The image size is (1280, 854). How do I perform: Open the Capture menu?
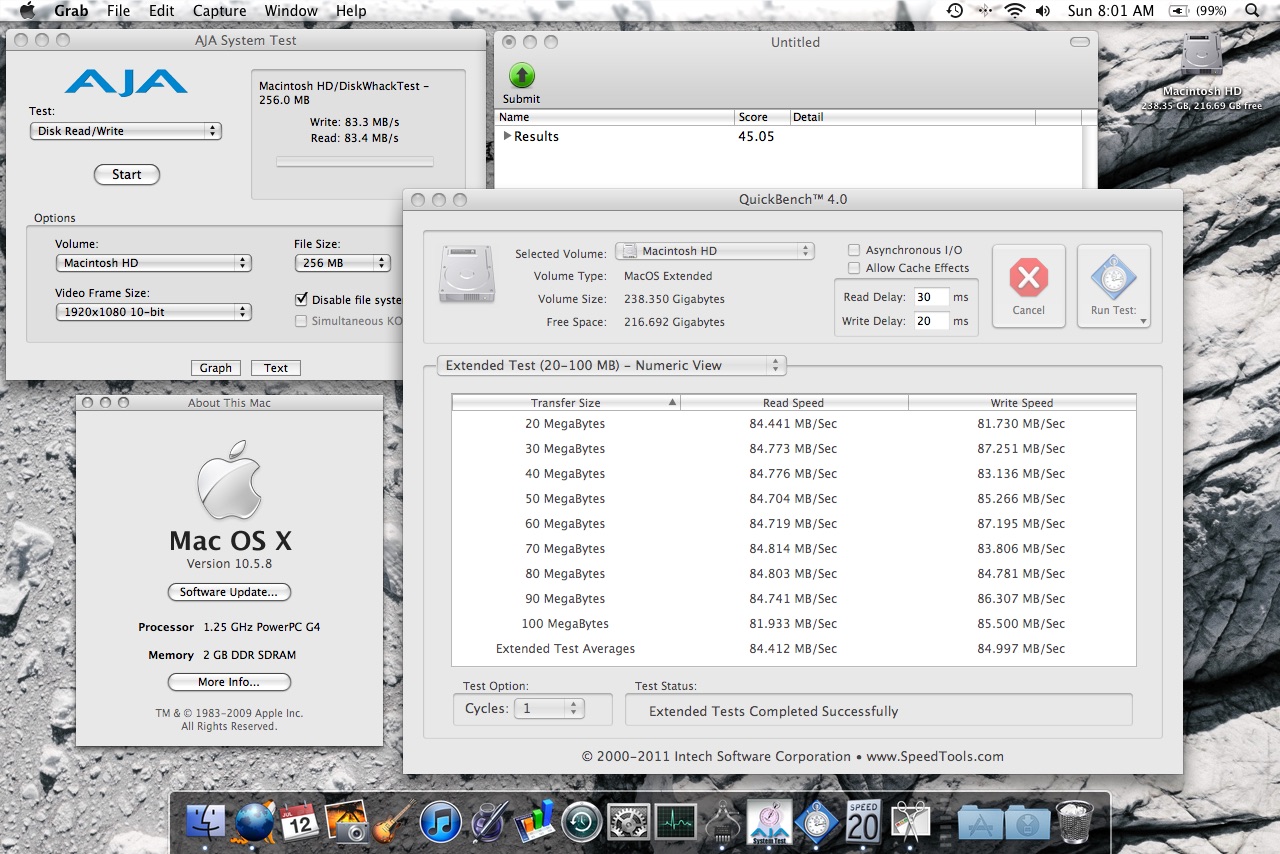[x=219, y=11]
